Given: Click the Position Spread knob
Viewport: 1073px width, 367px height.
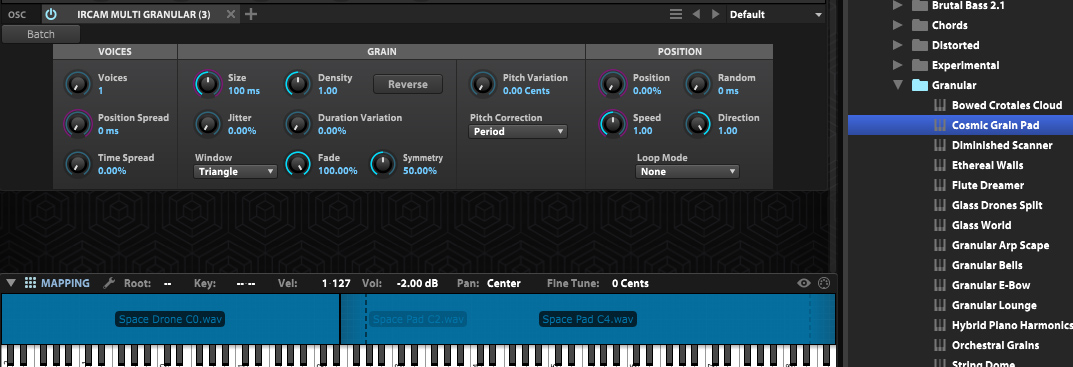Looking at the screenshot, I should [77, 124].
